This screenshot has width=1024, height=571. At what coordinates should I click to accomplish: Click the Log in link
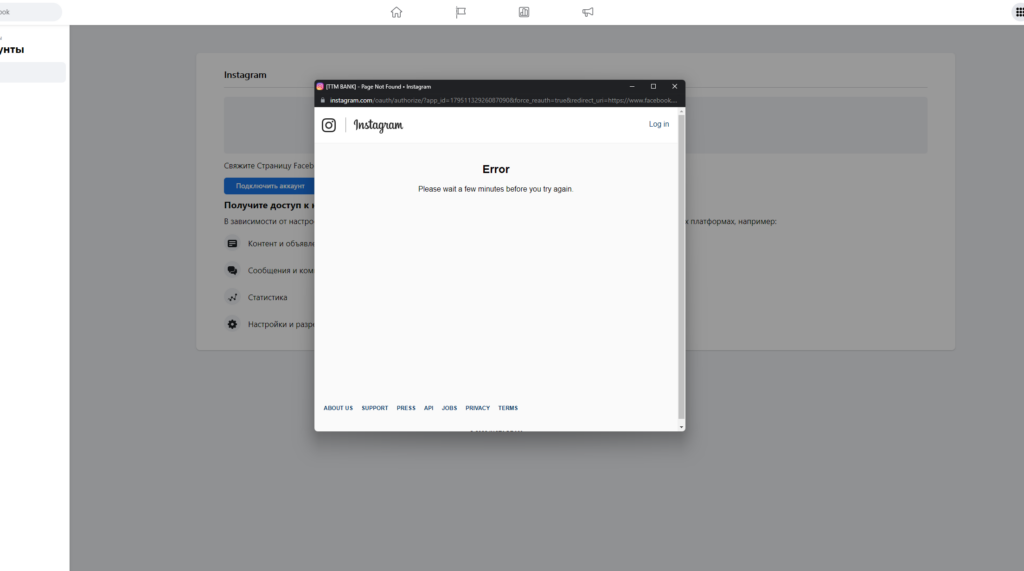658,124
